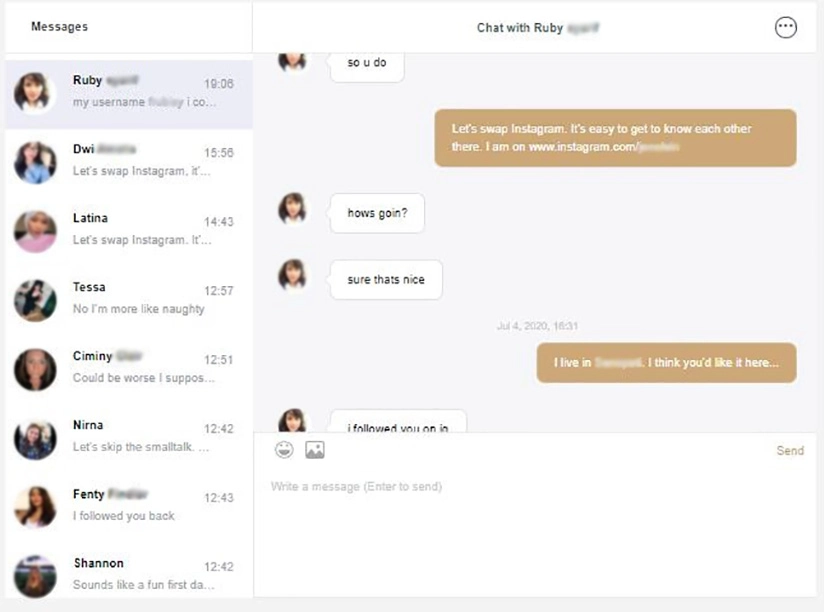Click the 'sure thats nice' message bubble
This screenshot has width=824, height=612.
point(385,279)
